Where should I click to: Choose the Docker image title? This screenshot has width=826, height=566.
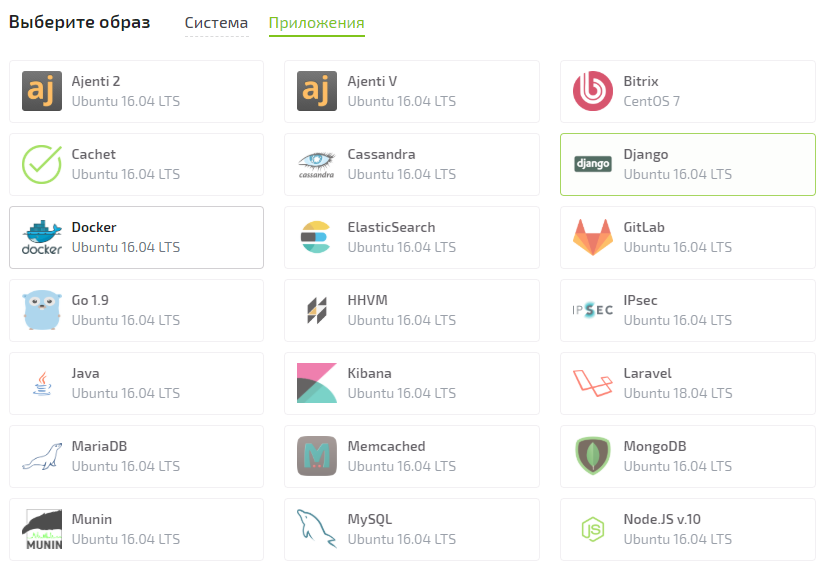tap(94, 227)
